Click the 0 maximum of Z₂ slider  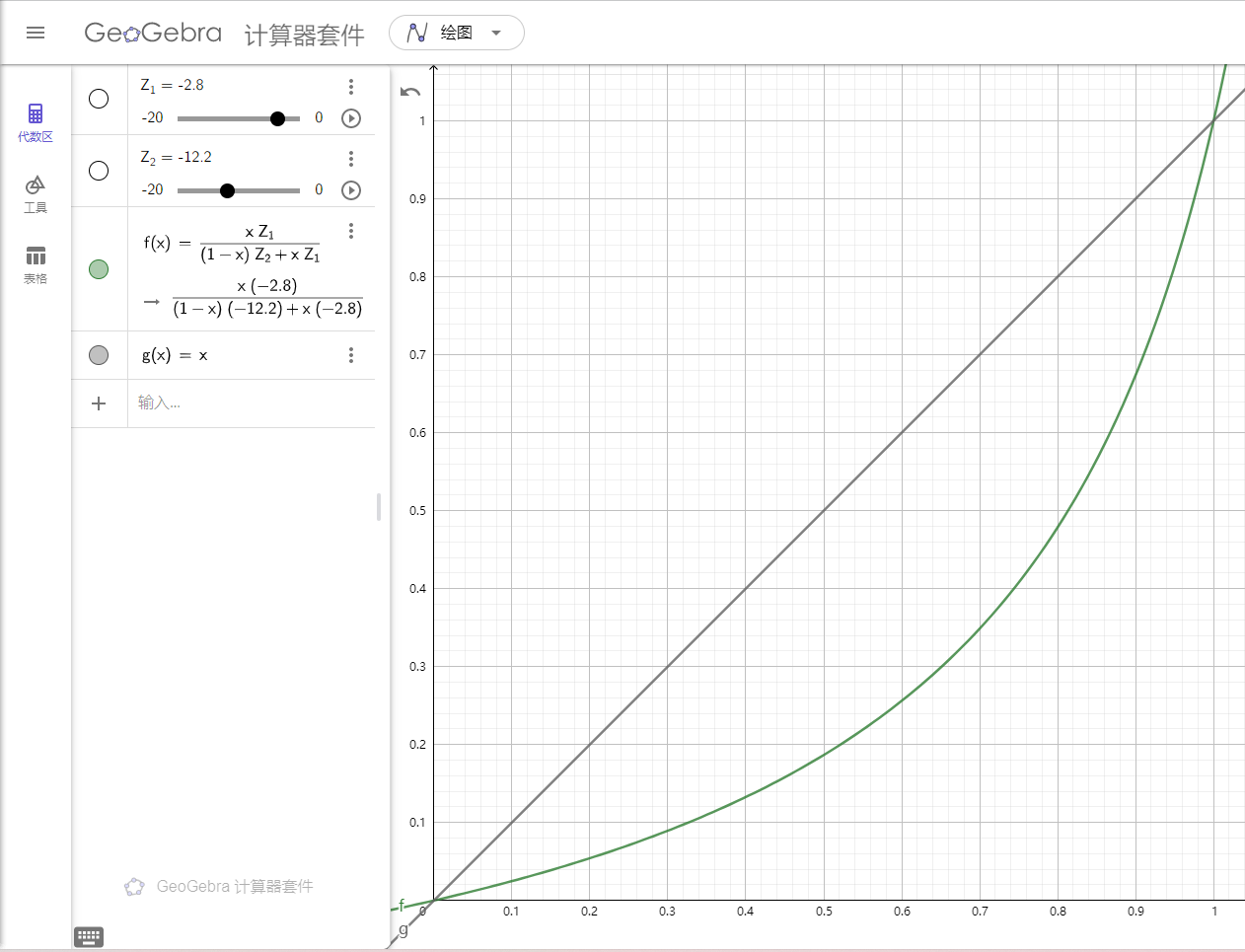(319, 189)
